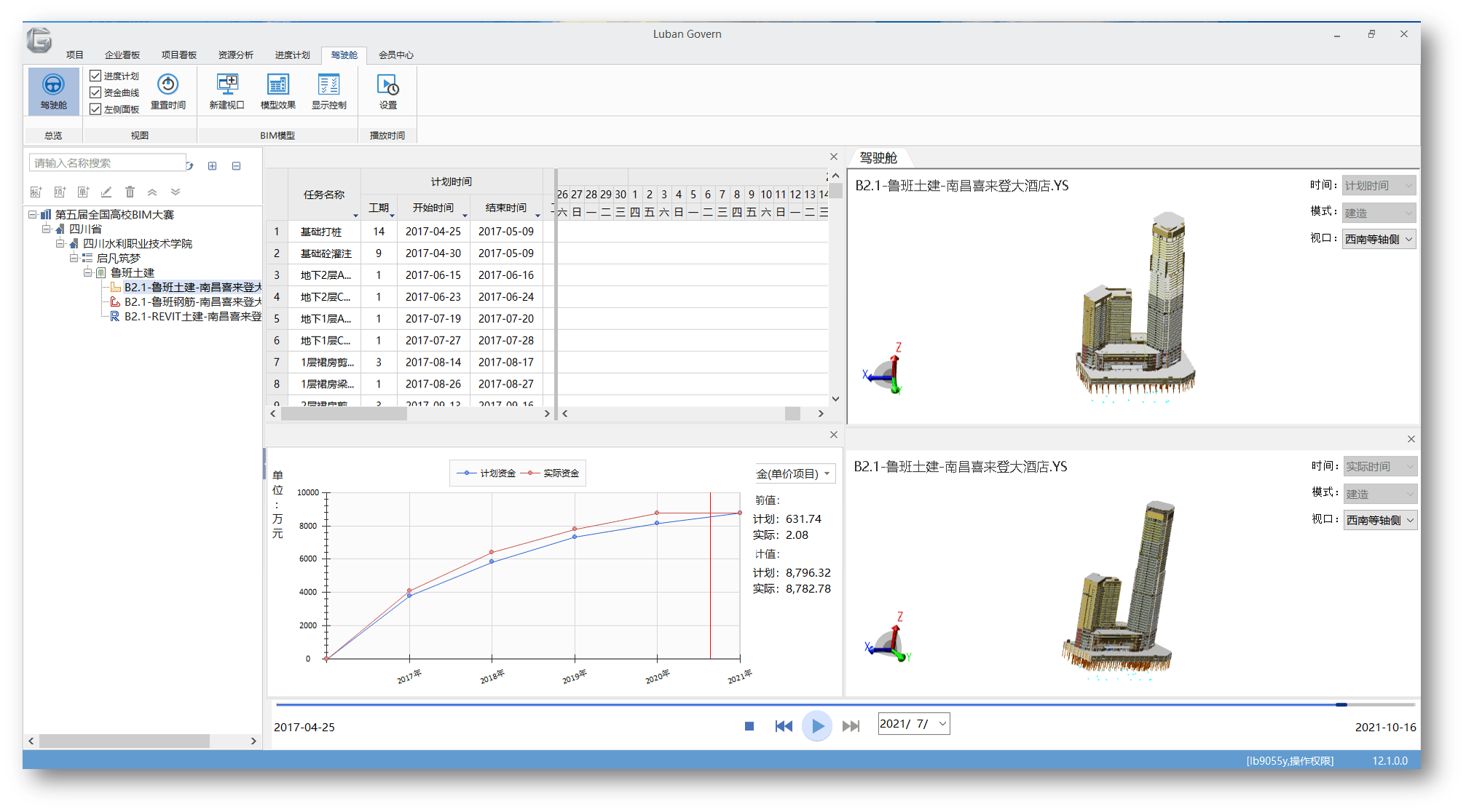The width and height of the screenshot is (1466, 812).
Task: Click the add 单 unit icon
Action: click(83, 192)
